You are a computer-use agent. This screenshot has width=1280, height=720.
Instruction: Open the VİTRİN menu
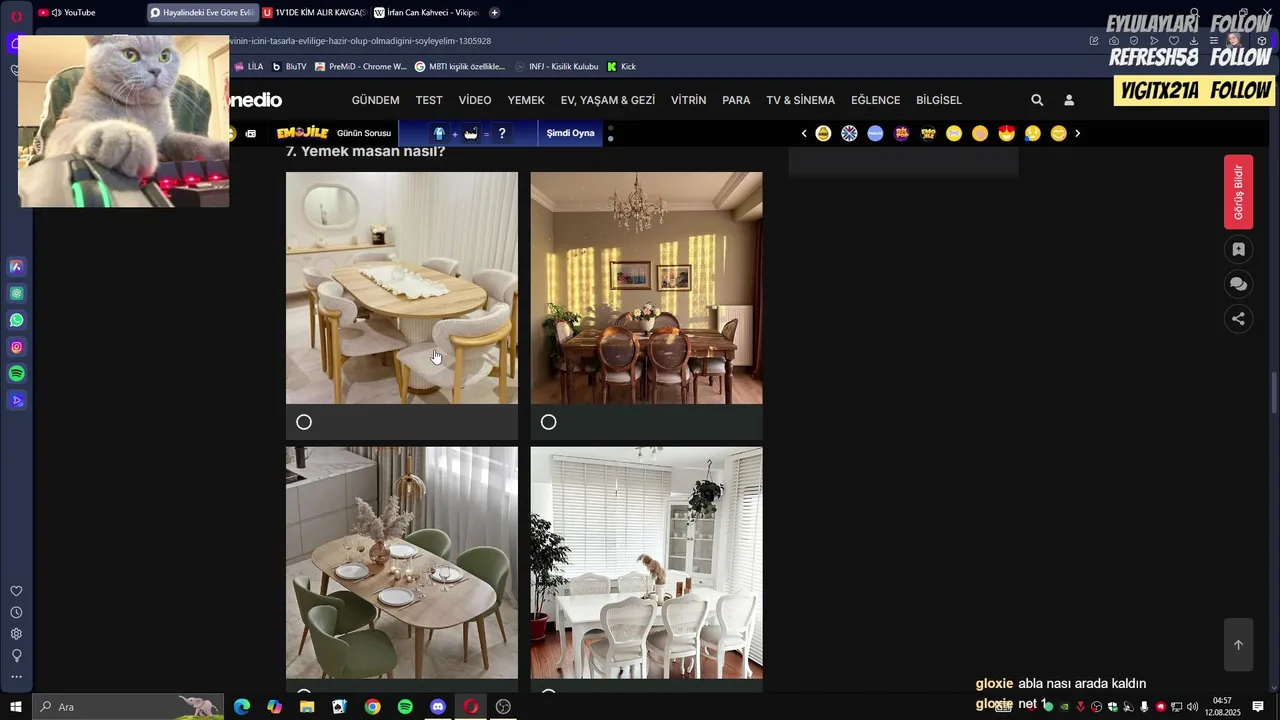(x=688, y=100)
